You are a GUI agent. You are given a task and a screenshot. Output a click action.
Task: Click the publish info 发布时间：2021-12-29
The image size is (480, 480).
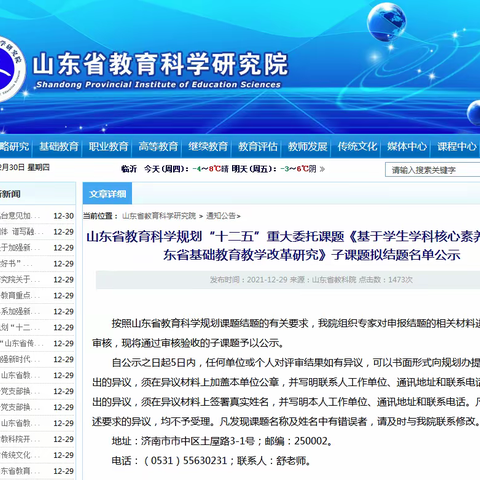(248, 280)
